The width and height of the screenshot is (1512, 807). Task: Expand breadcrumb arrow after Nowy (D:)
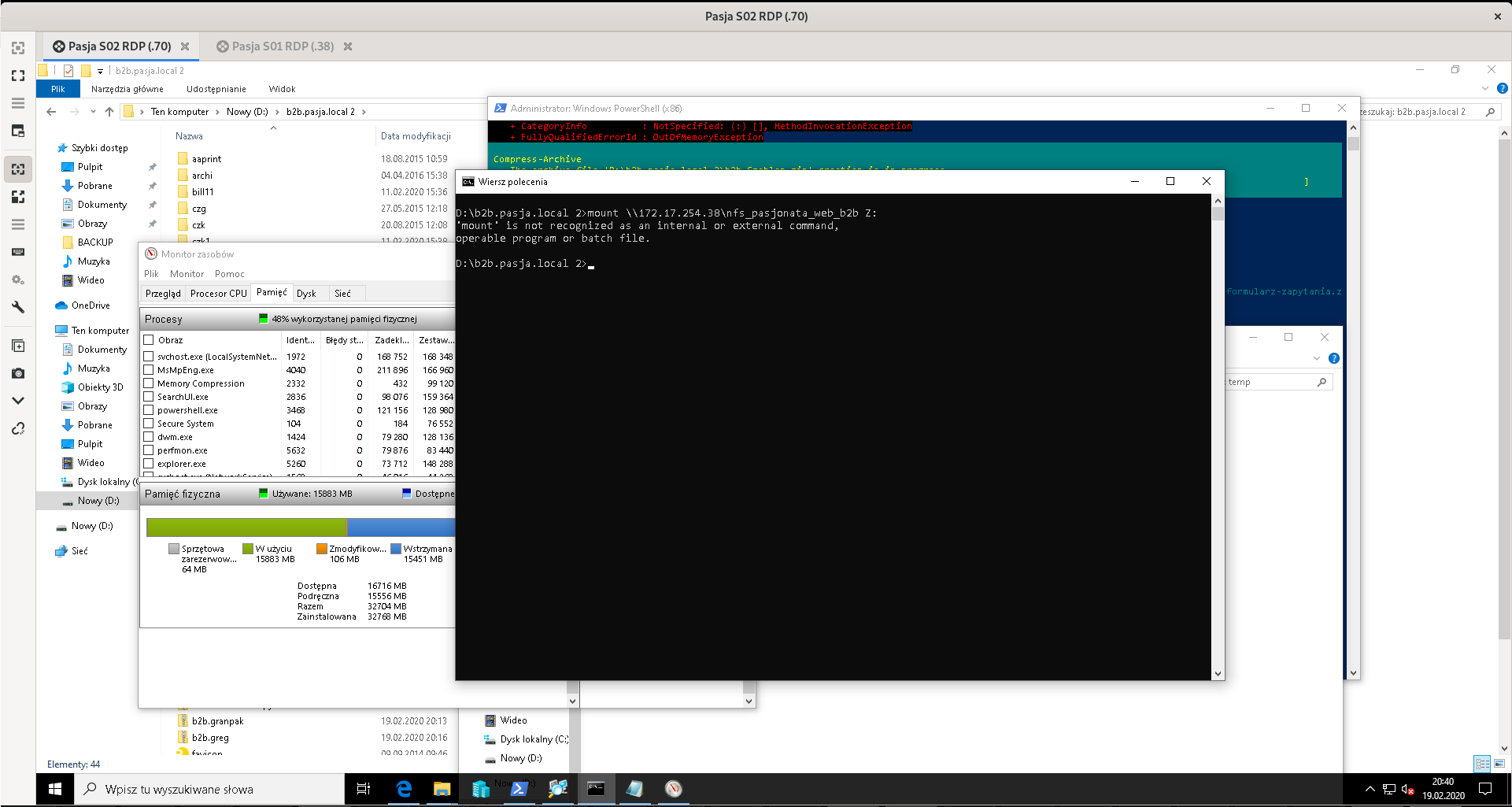[277, 112]
